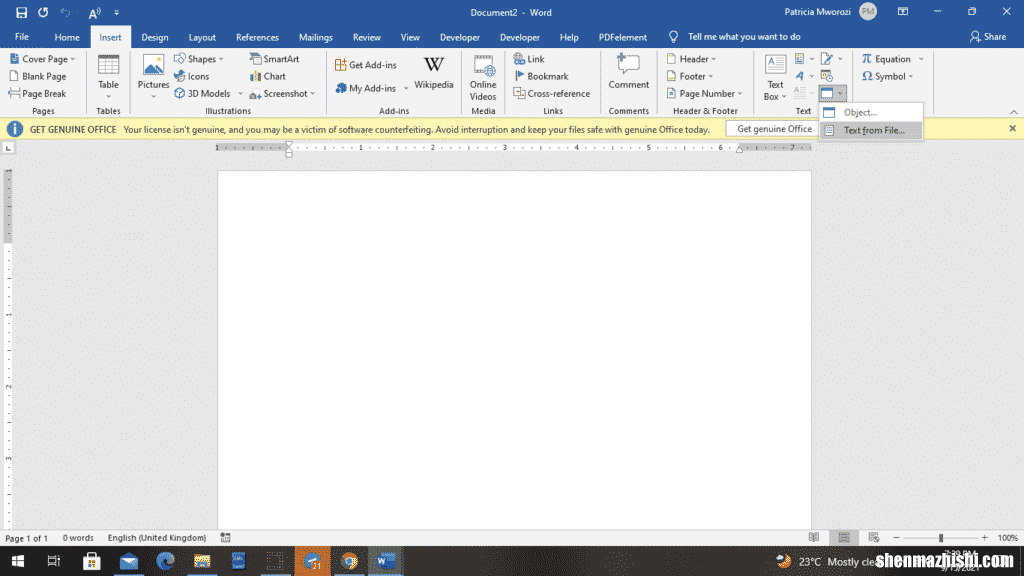Viewport: 1024px width, 576px height.
Task: Click the Save icon in quick access toolbar
Action: click(x=21, y=12)
